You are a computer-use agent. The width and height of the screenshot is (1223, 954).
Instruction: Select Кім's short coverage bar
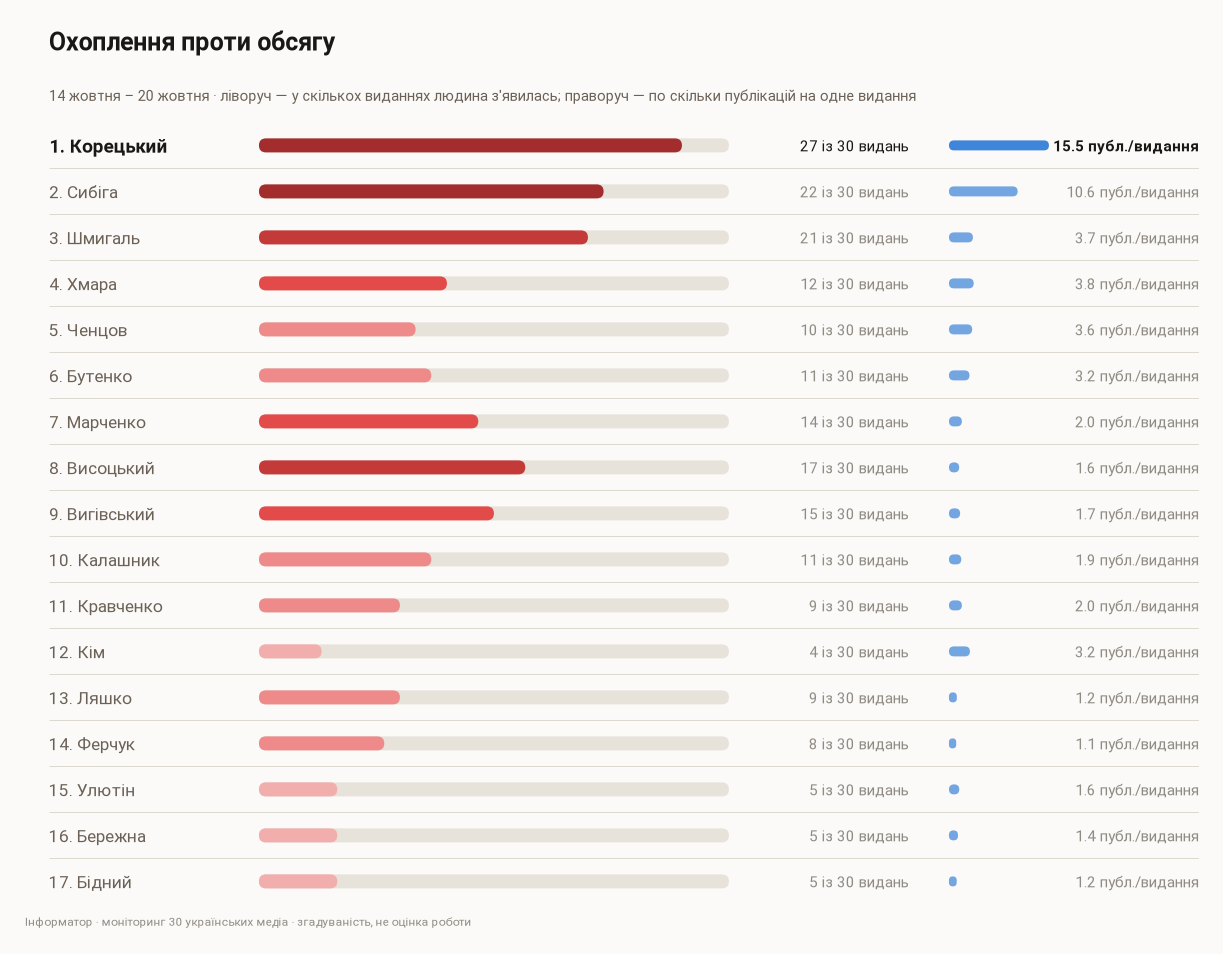click(290, 651)
